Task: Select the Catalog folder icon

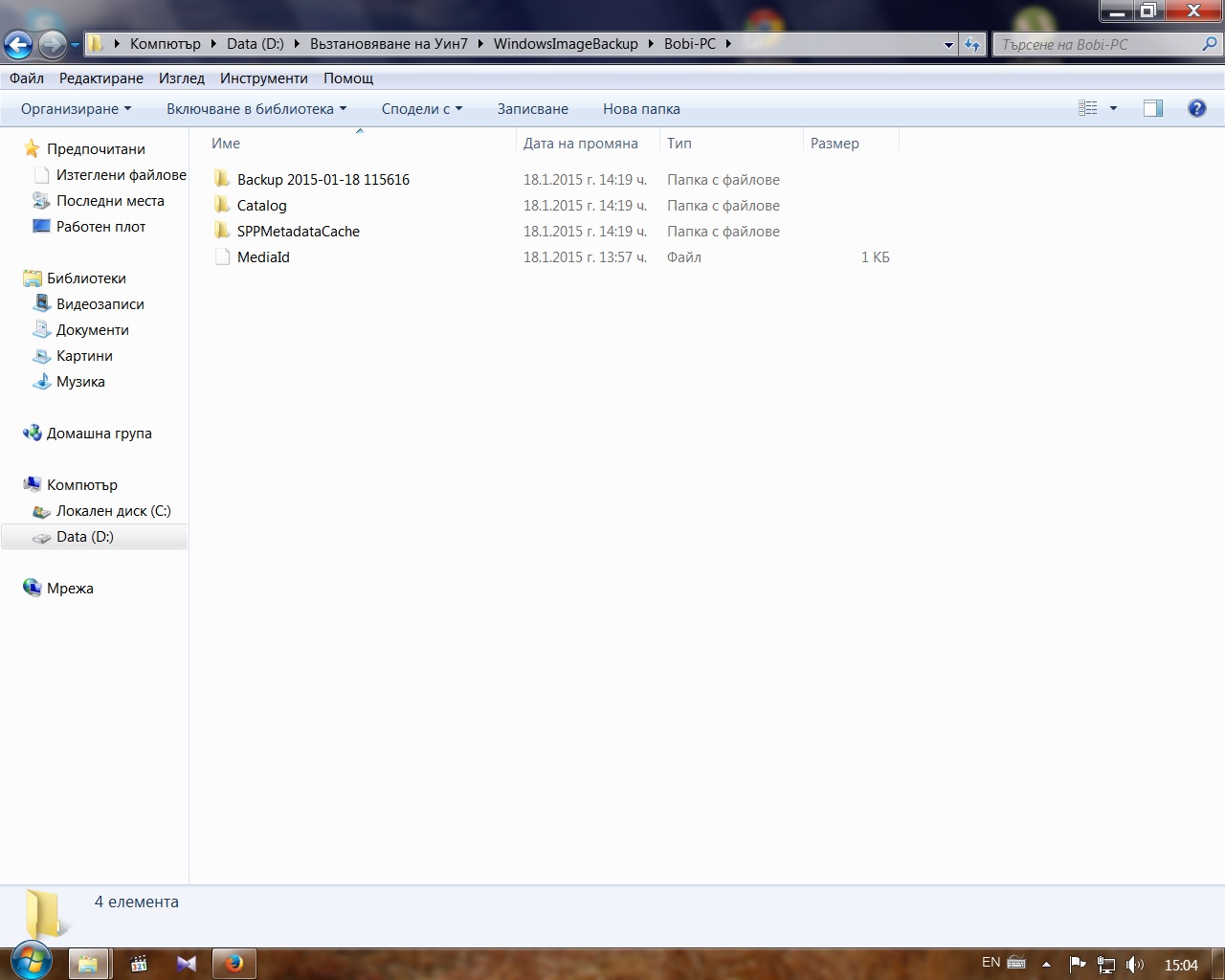Action: point(222,205)
